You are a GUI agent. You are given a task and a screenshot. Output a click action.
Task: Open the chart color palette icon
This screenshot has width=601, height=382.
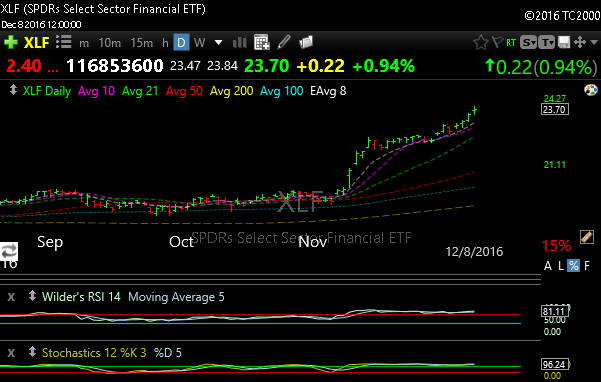pyautogui.click(x=591, y=90)
